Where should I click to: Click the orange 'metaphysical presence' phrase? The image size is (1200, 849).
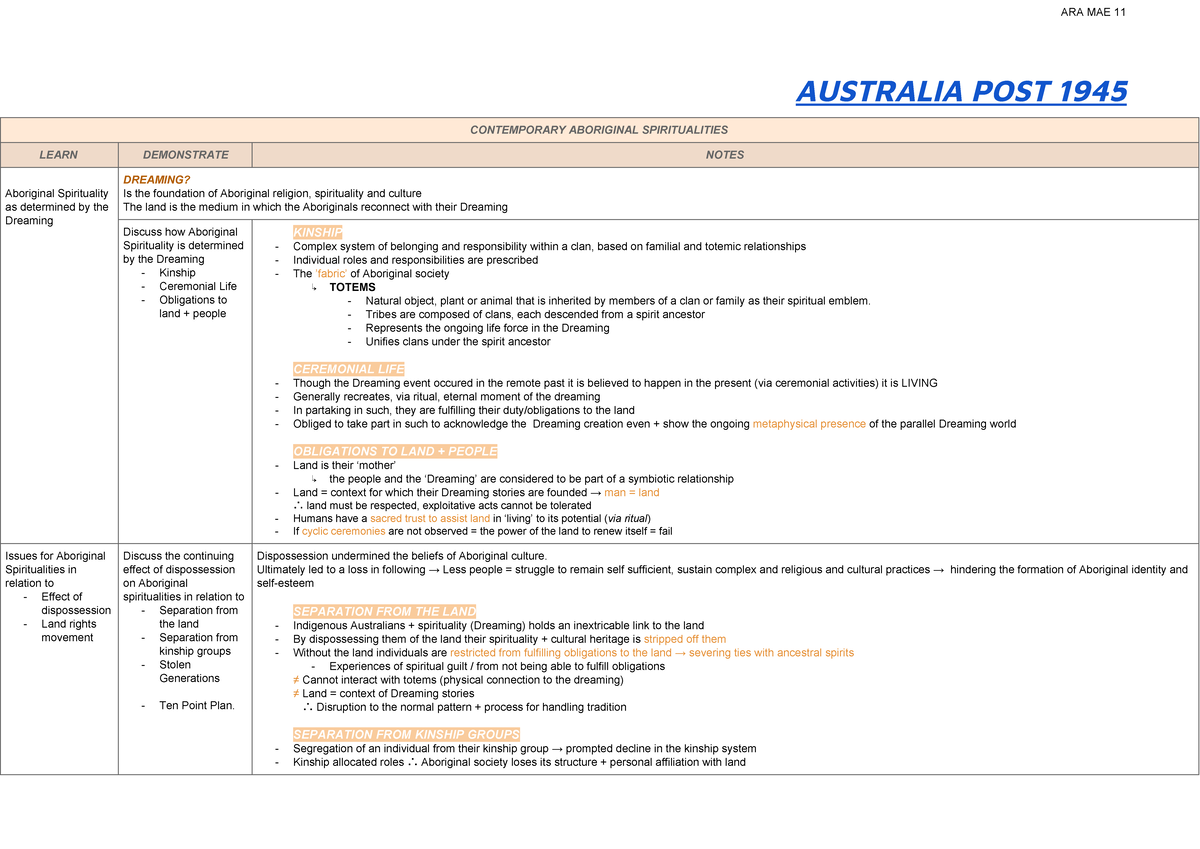click(x=809, y=424)
